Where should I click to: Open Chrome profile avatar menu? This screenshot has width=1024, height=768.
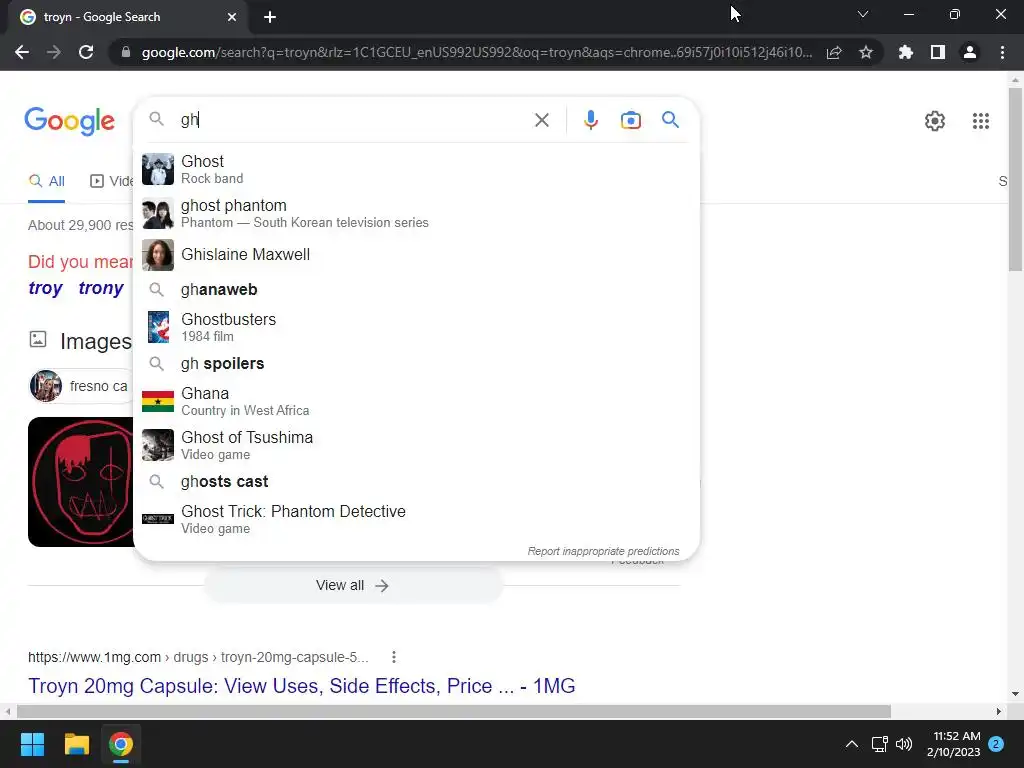coord(970,52)
